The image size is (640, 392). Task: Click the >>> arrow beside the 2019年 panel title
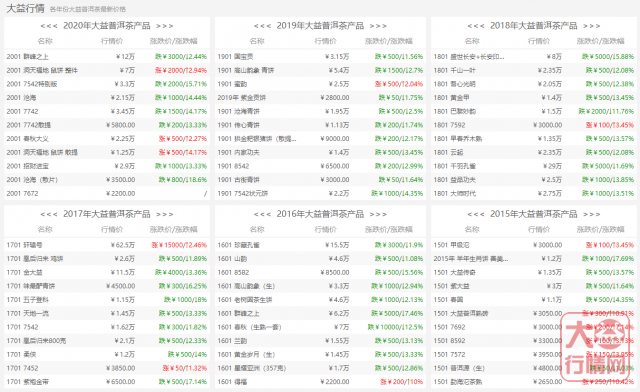[x=378, y=26]
